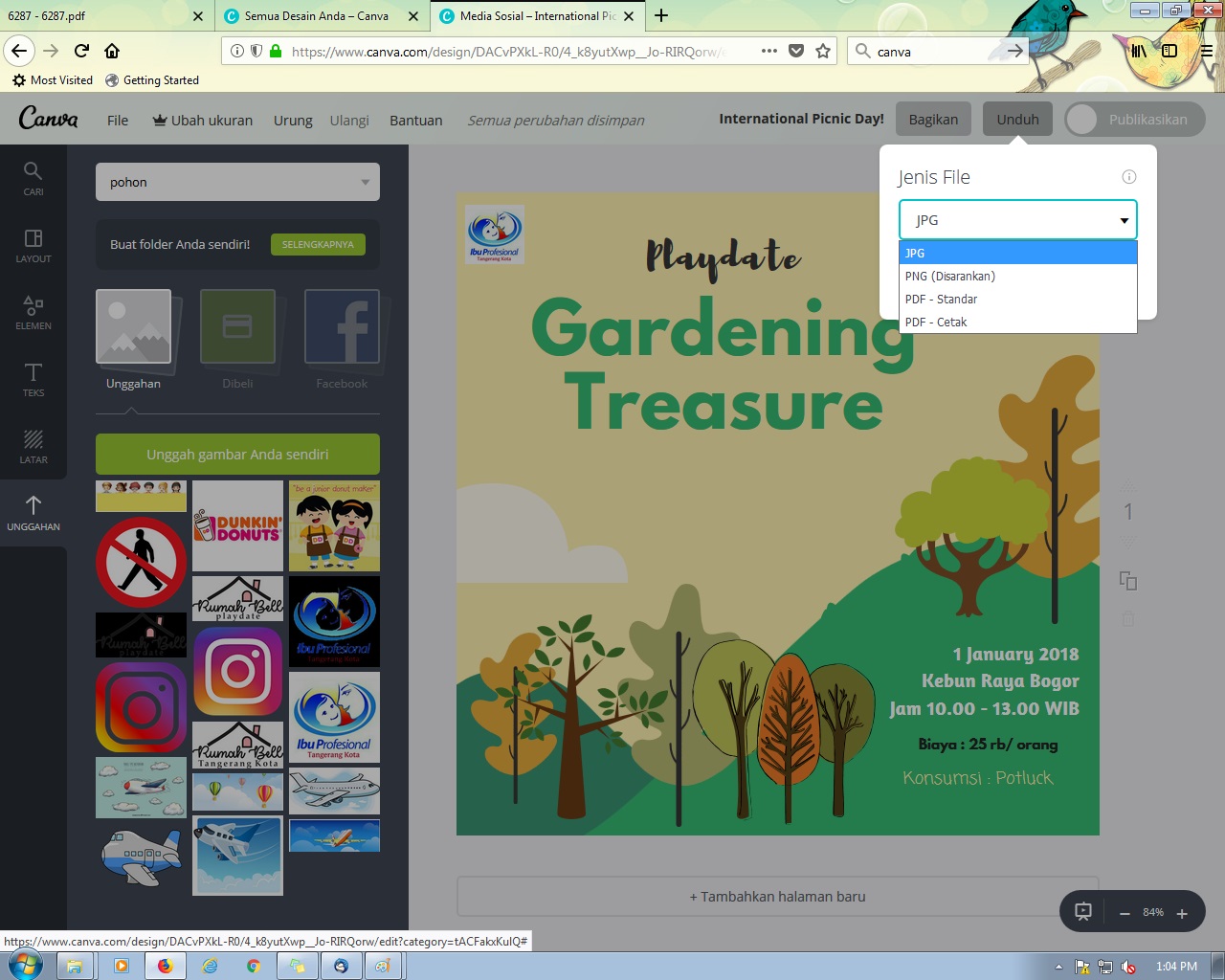Open the TEKS panel
The width and height of the screenshot is (1225, 980).
tap(33, 379)
